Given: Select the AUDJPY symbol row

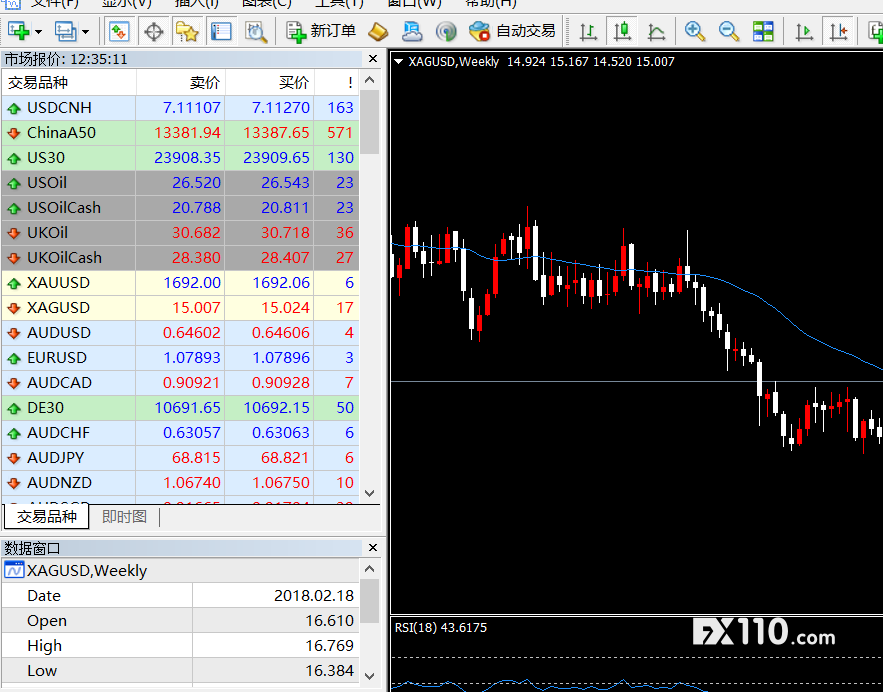Looking at the screenshot, I should point(180,458).
